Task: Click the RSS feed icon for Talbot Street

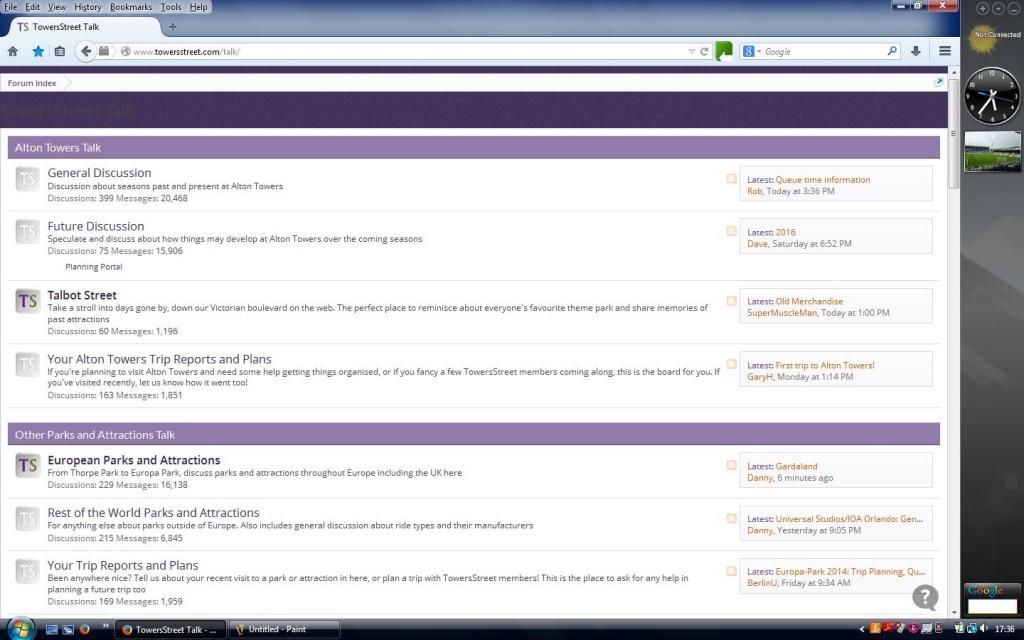Action: [x=731, y=301]
